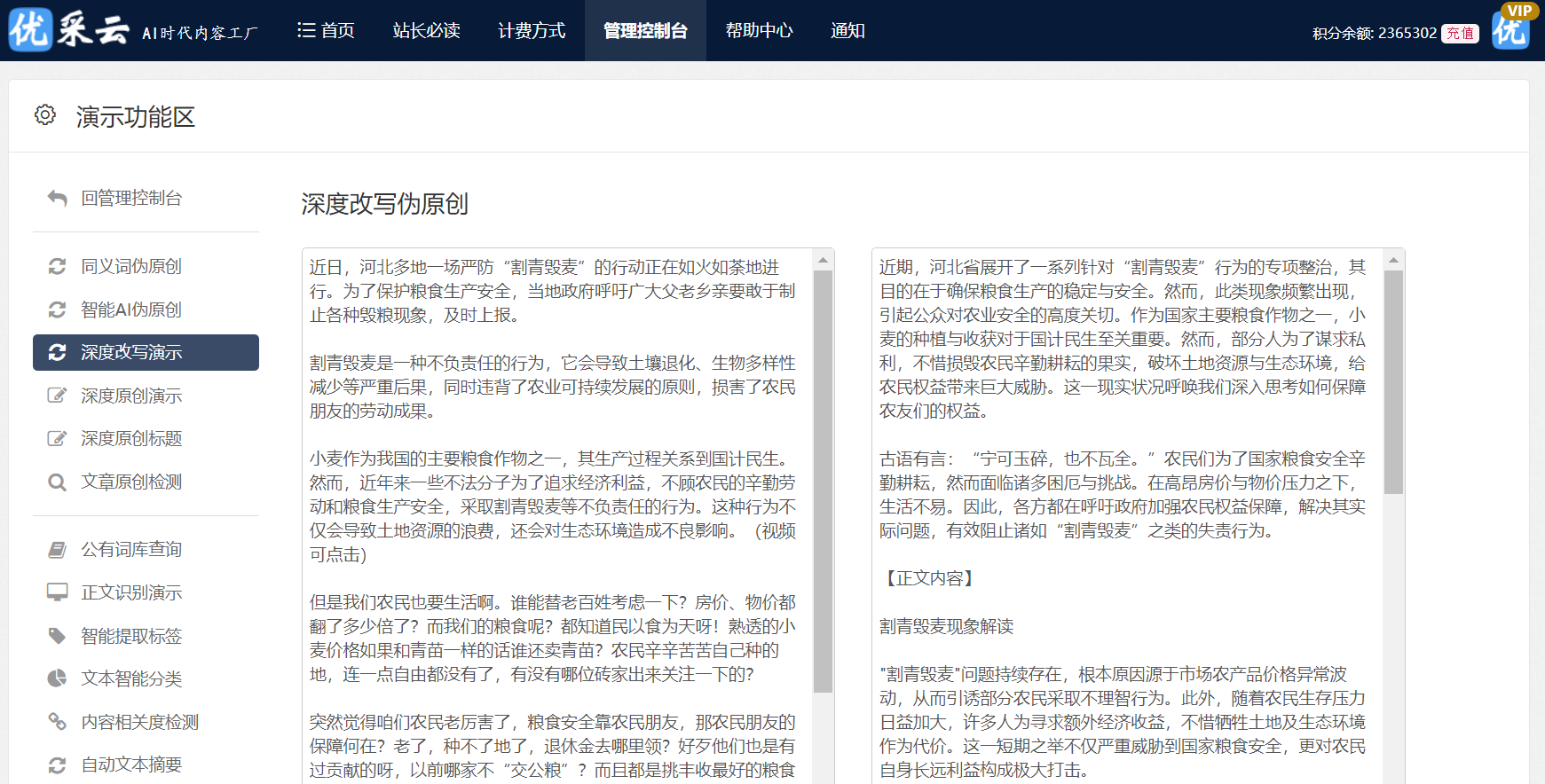Click the gear icon beside 演示功能区
The image size is (1545, 784).
click(45, 115)
